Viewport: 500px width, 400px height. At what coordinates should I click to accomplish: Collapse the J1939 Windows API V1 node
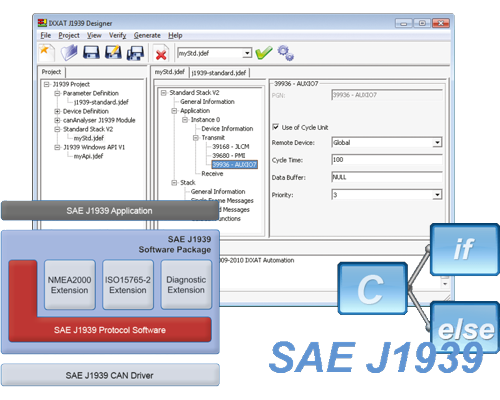click(57, 147)
